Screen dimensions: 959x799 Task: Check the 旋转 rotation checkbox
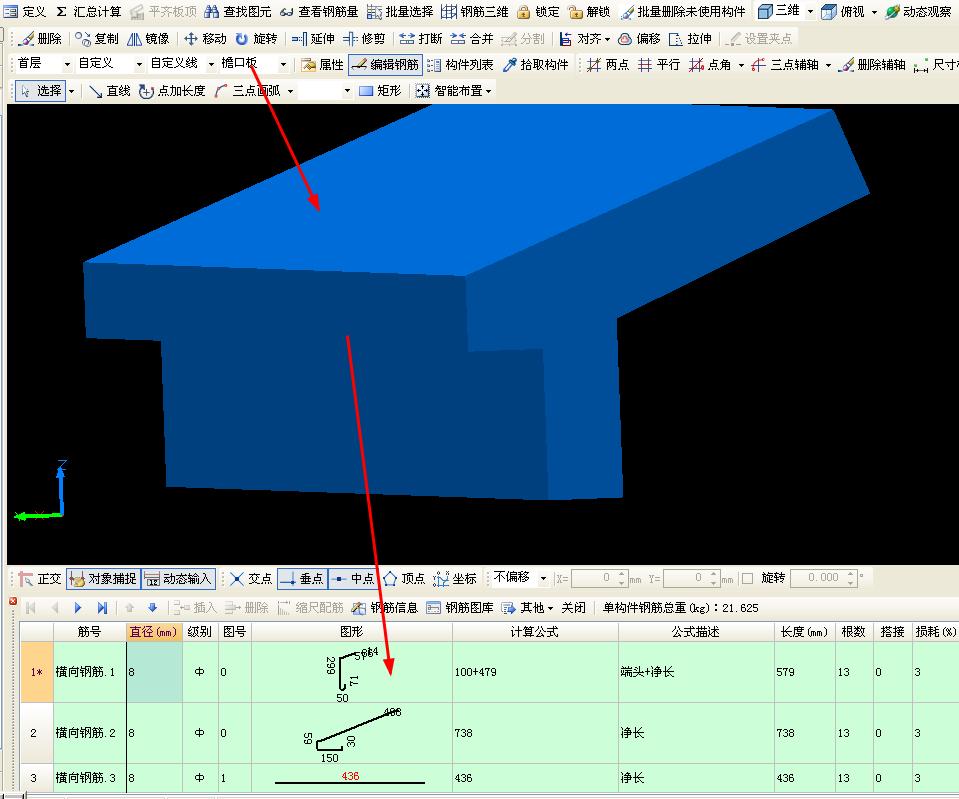point(747,578)
